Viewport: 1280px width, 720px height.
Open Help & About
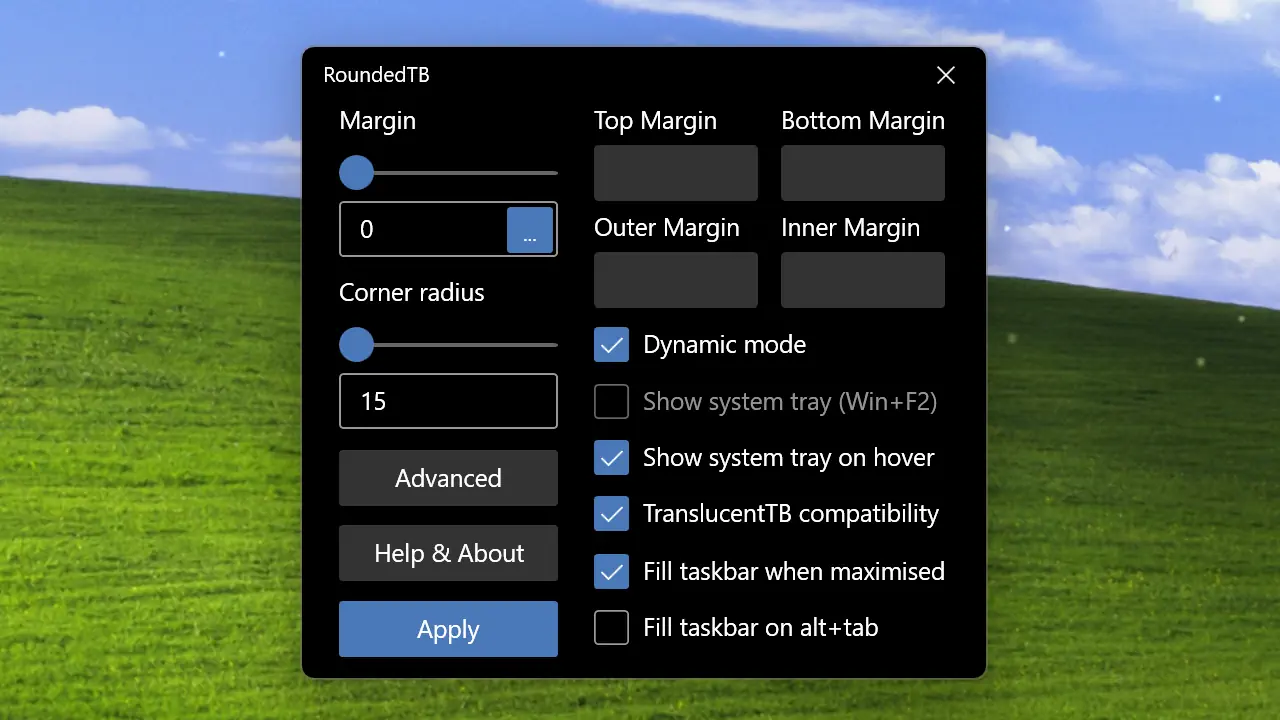click(x=448, y=553)
